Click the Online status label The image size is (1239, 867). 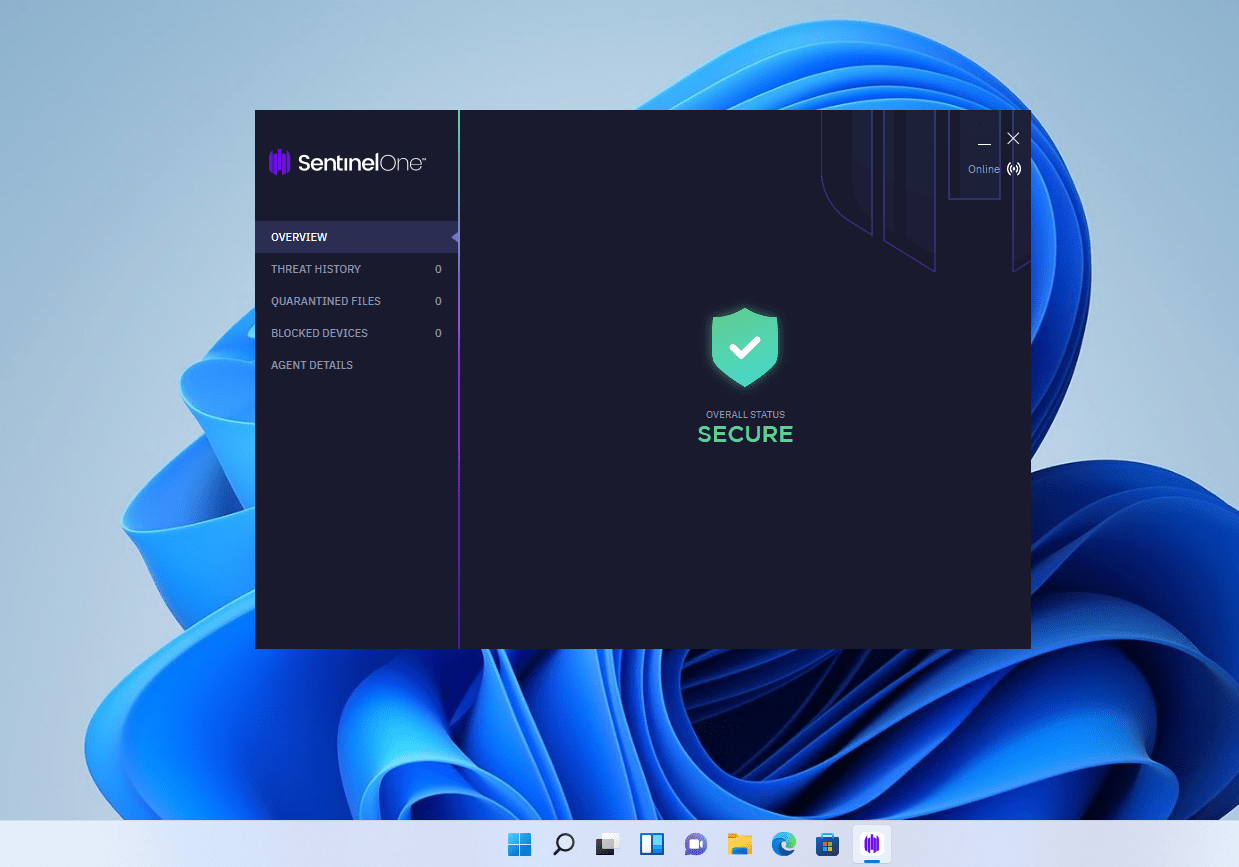click(984, 169)
